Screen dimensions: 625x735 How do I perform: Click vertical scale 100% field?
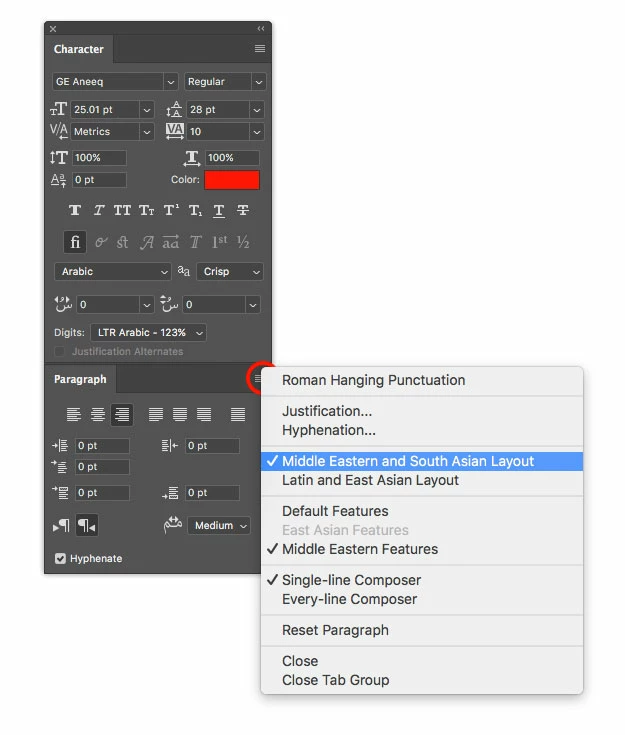pos(99,158)
